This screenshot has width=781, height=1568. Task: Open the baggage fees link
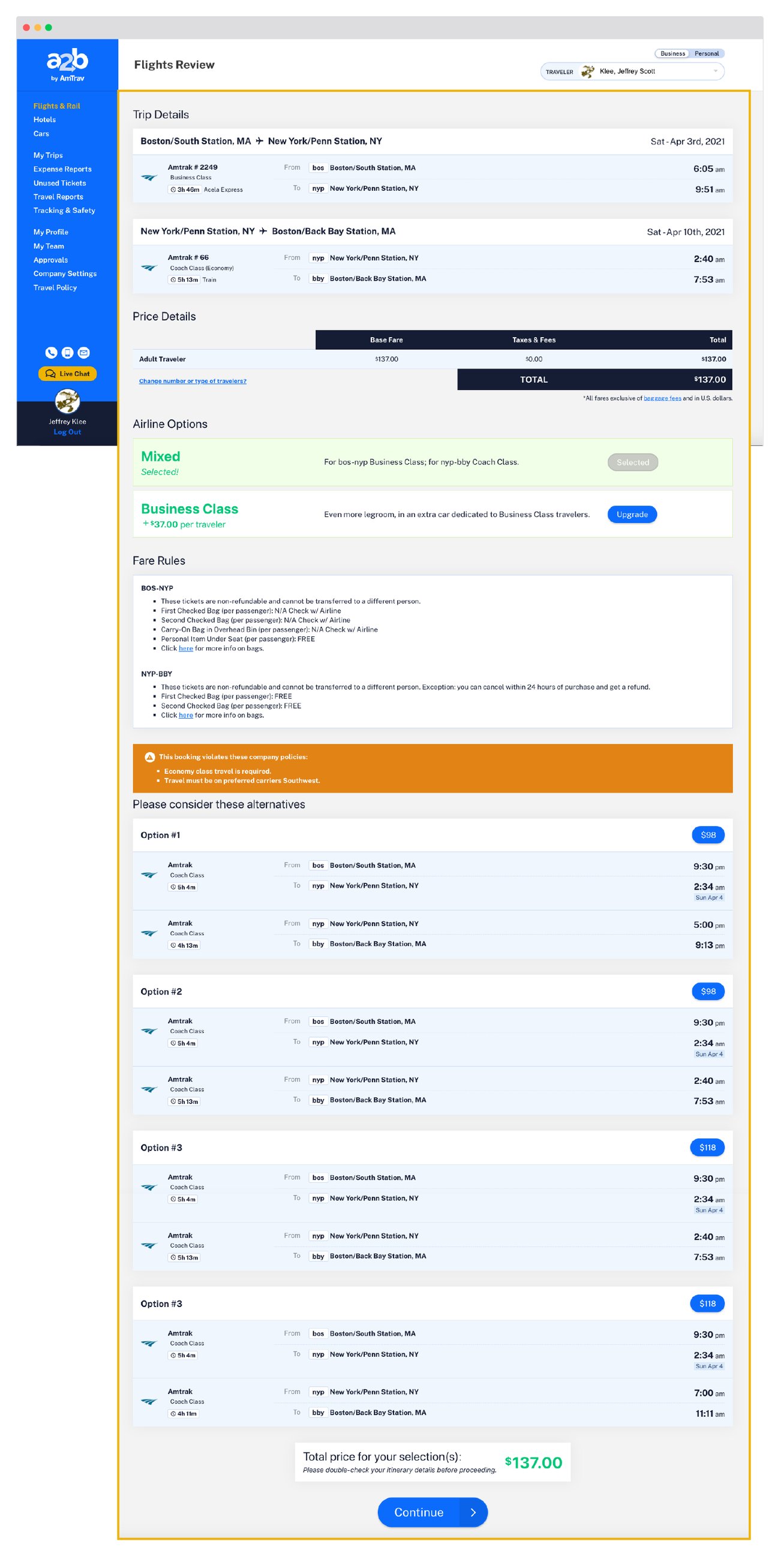coord(662,398)
